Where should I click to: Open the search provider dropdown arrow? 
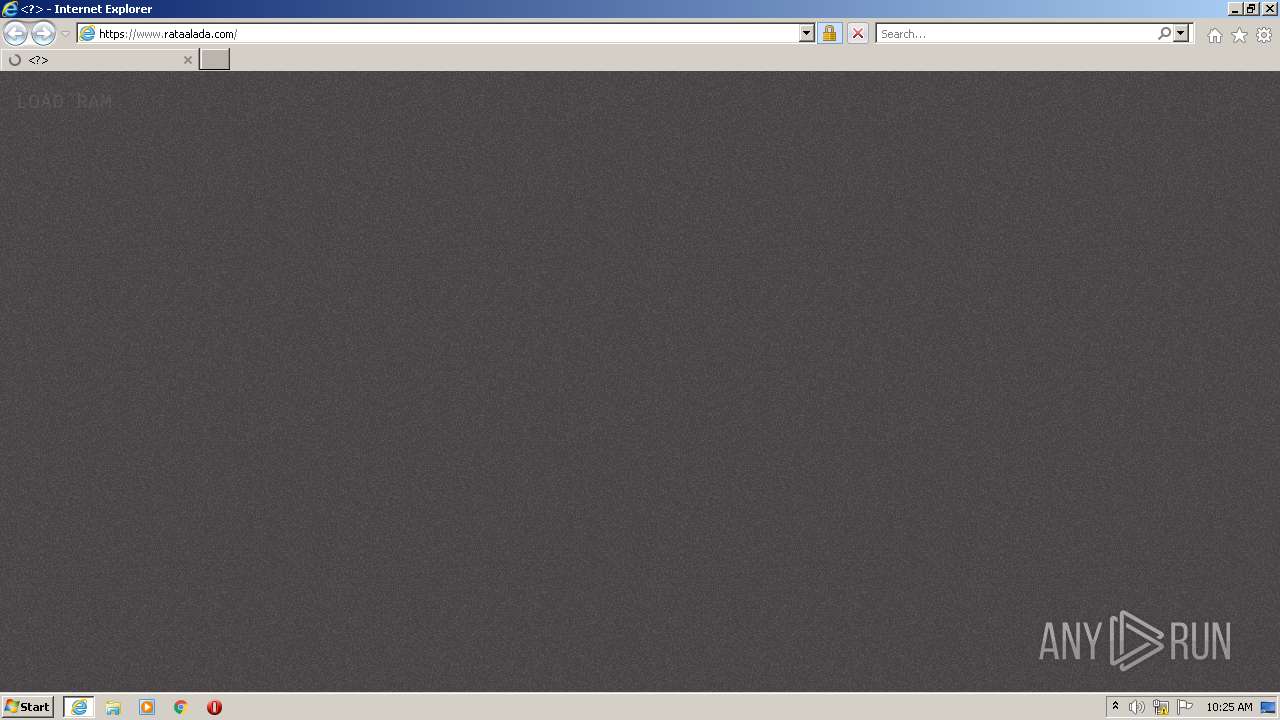click(1181, 33)
